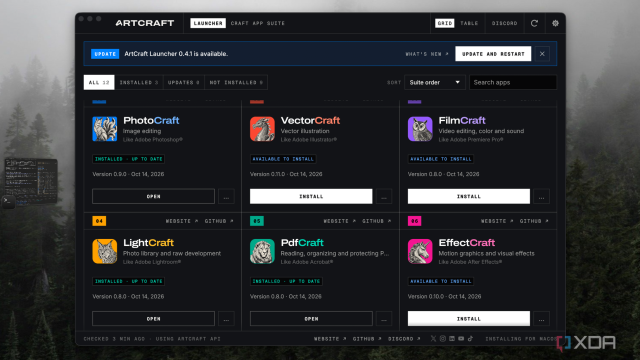Image resolution: width=640 pixels, height=360 pixels.
Task: Filter by All 12 apps
Action: (99, 82)
